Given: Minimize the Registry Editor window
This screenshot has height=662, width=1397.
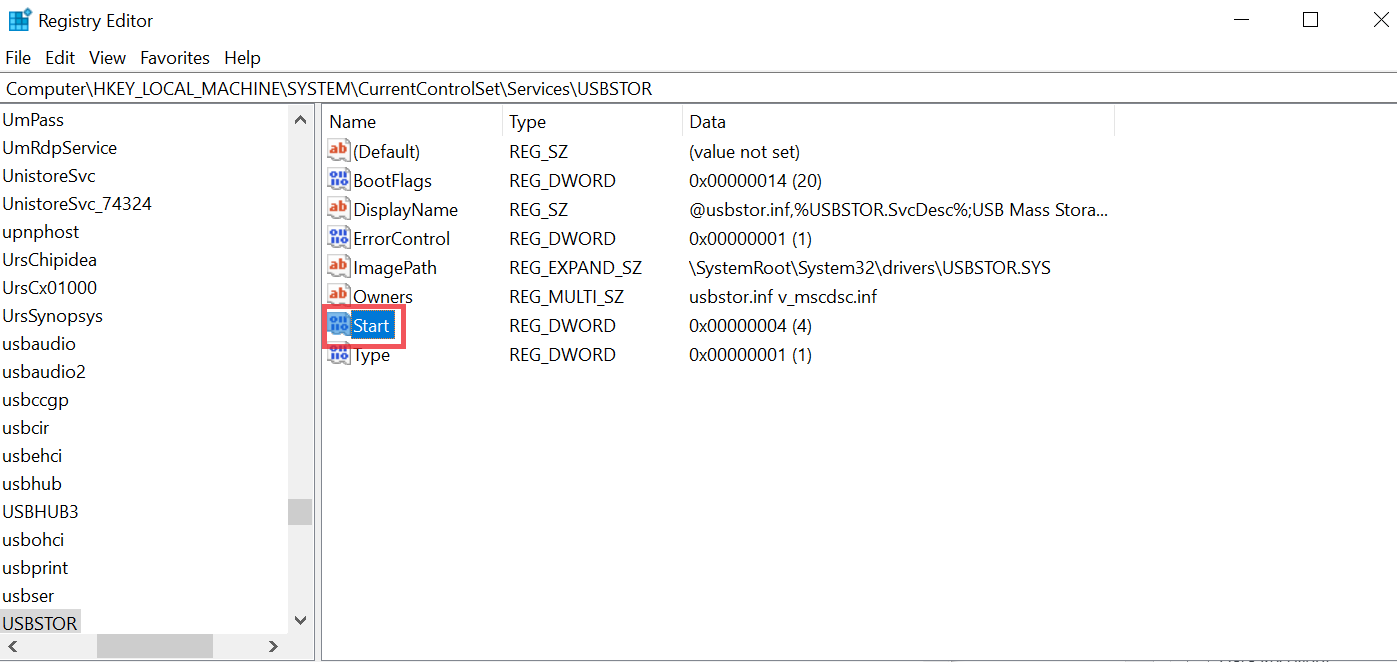Looking at the screenshot, I should (1241, 19).
